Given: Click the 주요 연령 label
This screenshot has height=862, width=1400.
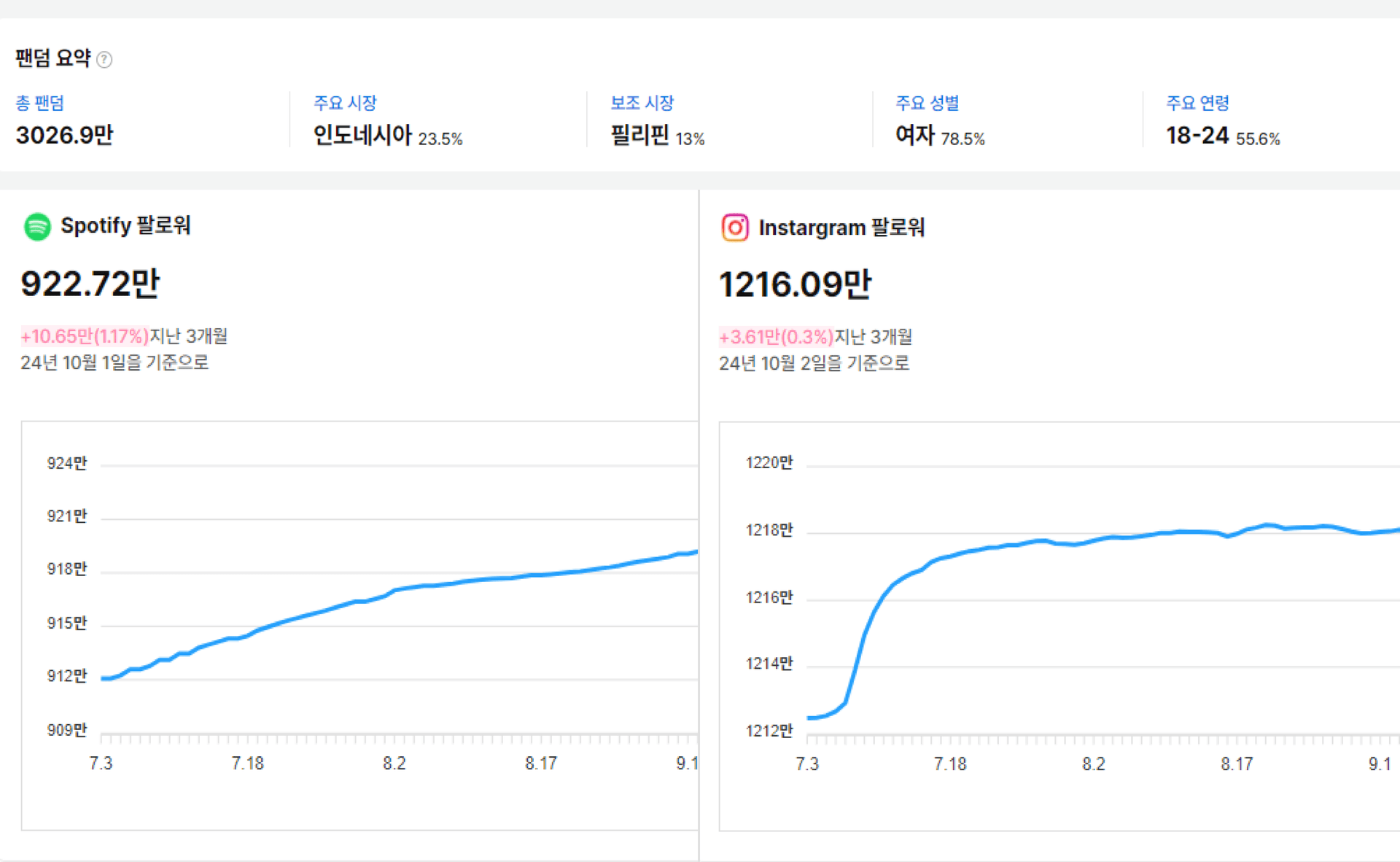Looking at the screenshot, I should pos(1197,103).
